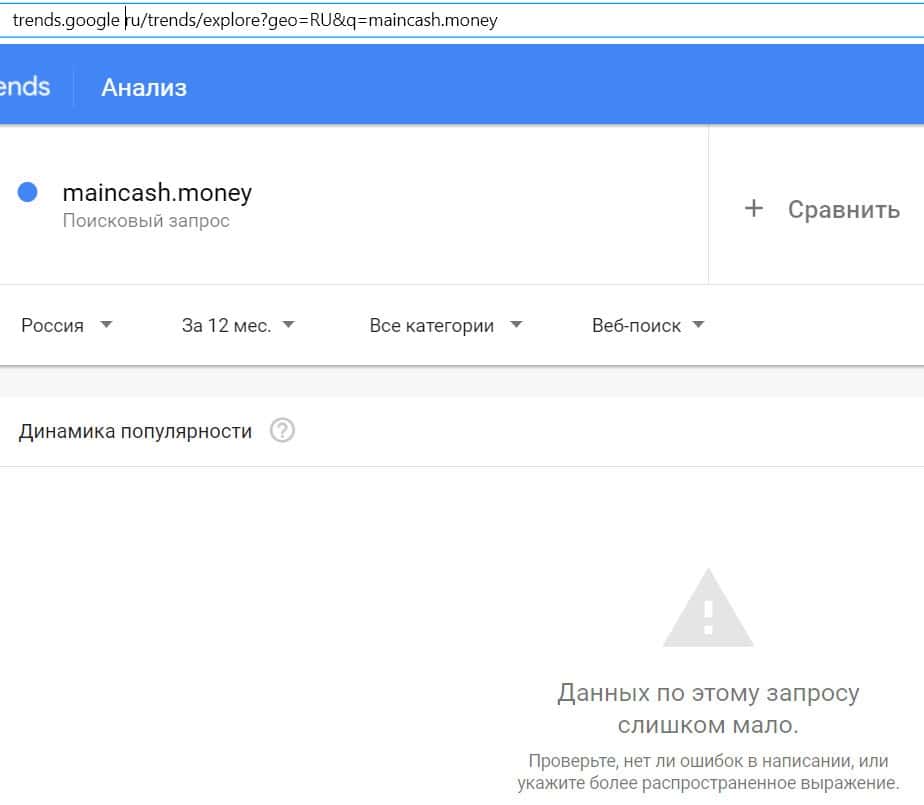924x805 pixels.
Task: Open the Россия region dropdown
Action: coord(54,325)
